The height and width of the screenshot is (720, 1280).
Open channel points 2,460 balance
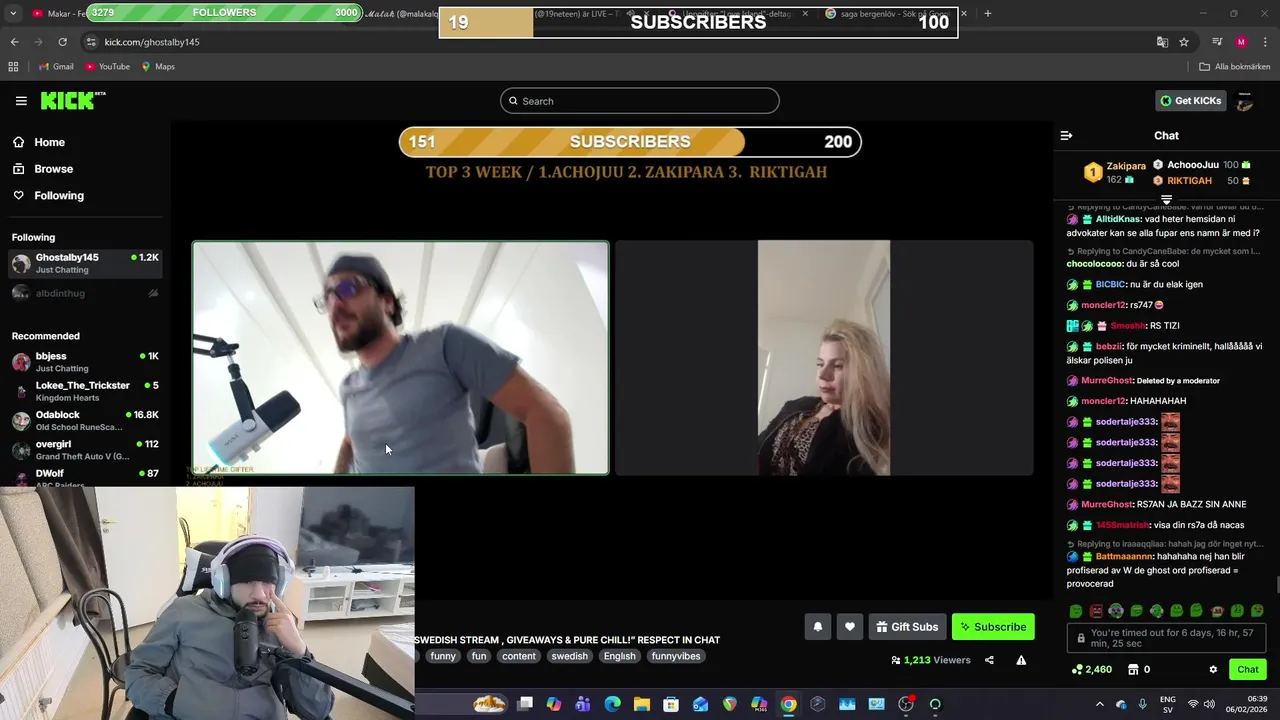(x=1091, y=670)
